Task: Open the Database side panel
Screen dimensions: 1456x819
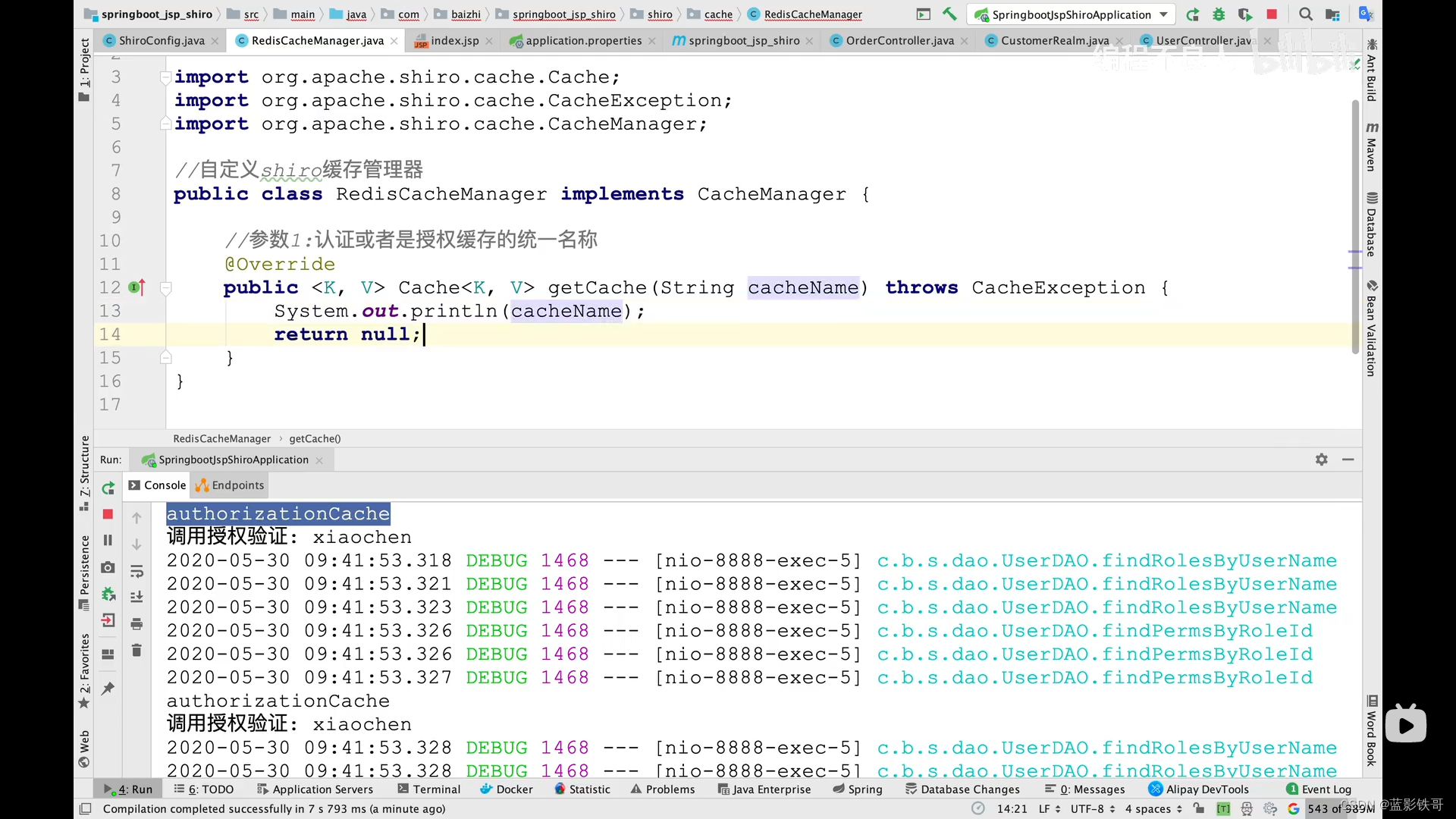Action: click(x=1372, y=224)
